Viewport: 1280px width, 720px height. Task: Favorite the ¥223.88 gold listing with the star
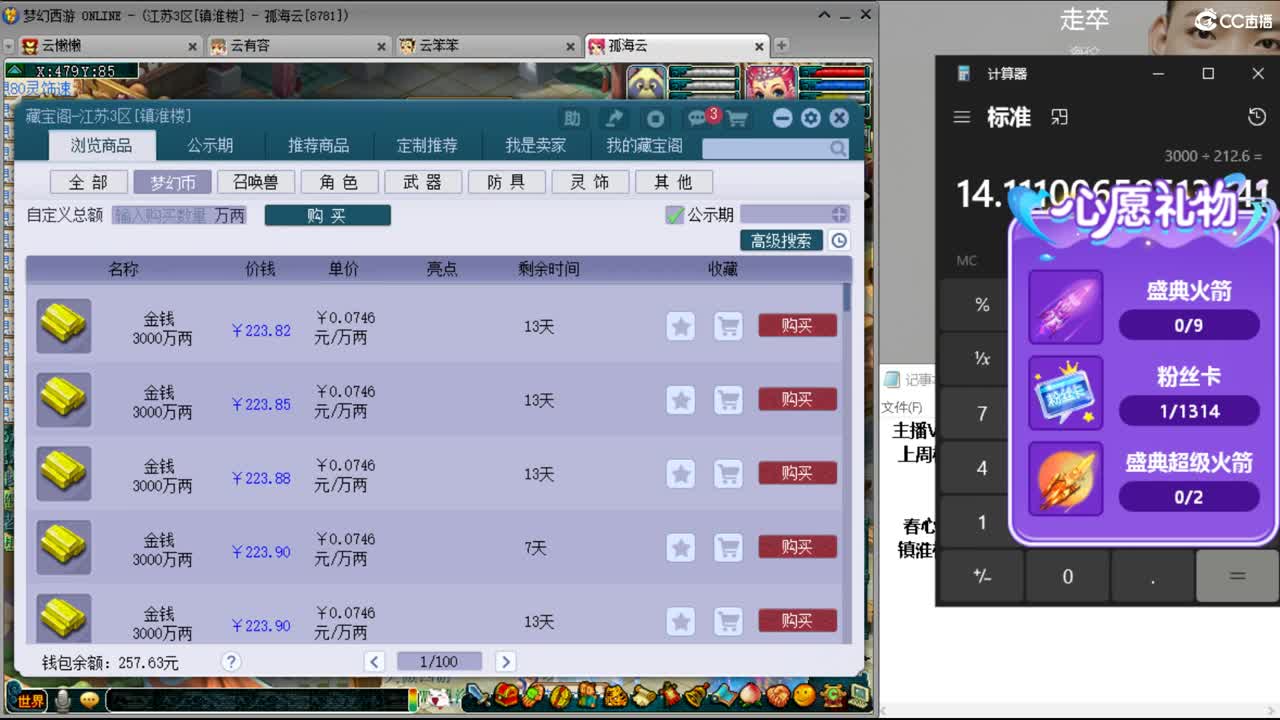[x=681, y=474]
